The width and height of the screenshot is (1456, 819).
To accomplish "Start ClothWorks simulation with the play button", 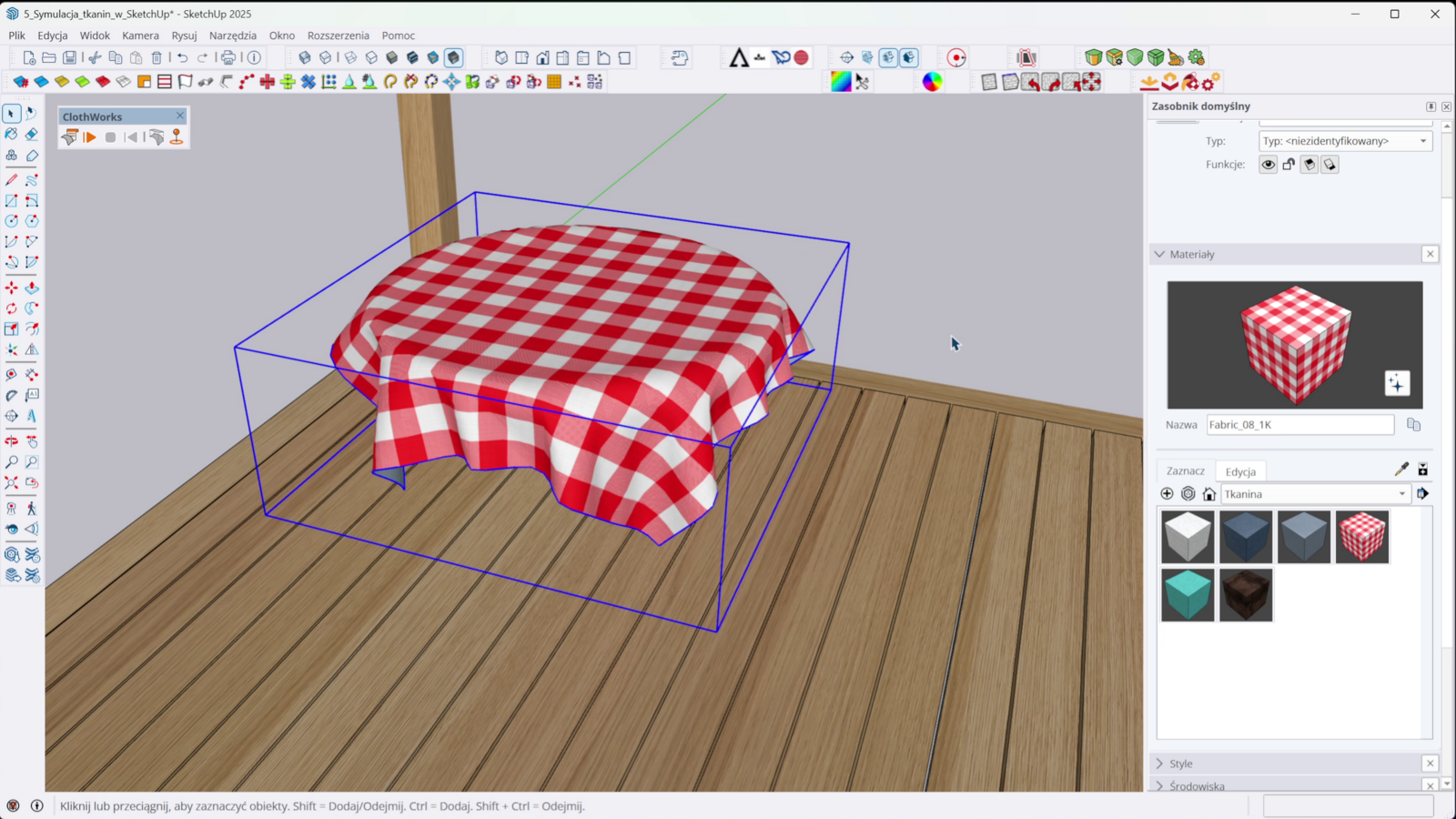I will (x=90, y=137).
